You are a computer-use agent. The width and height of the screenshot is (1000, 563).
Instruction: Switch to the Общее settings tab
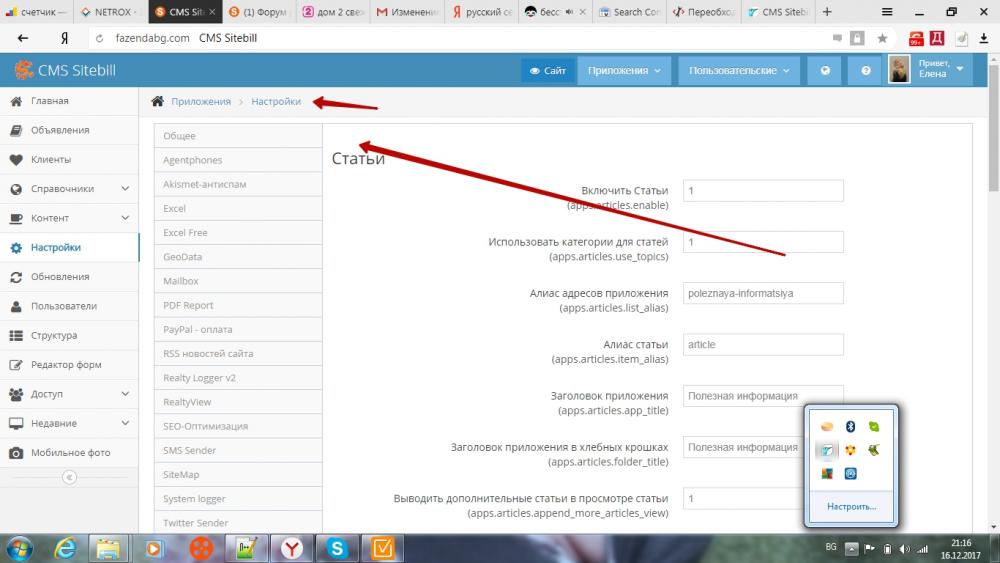180,136
